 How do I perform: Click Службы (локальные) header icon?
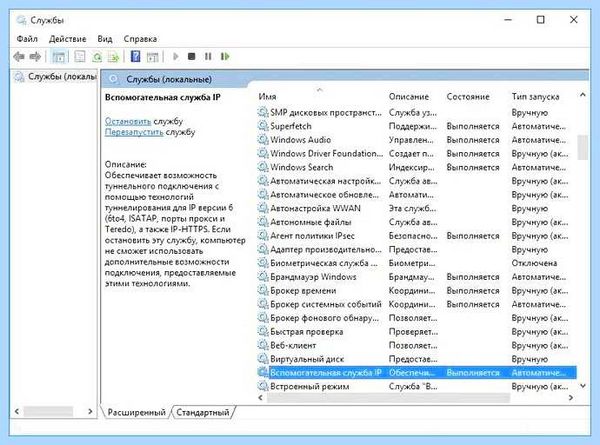click(x=113, y=79)
